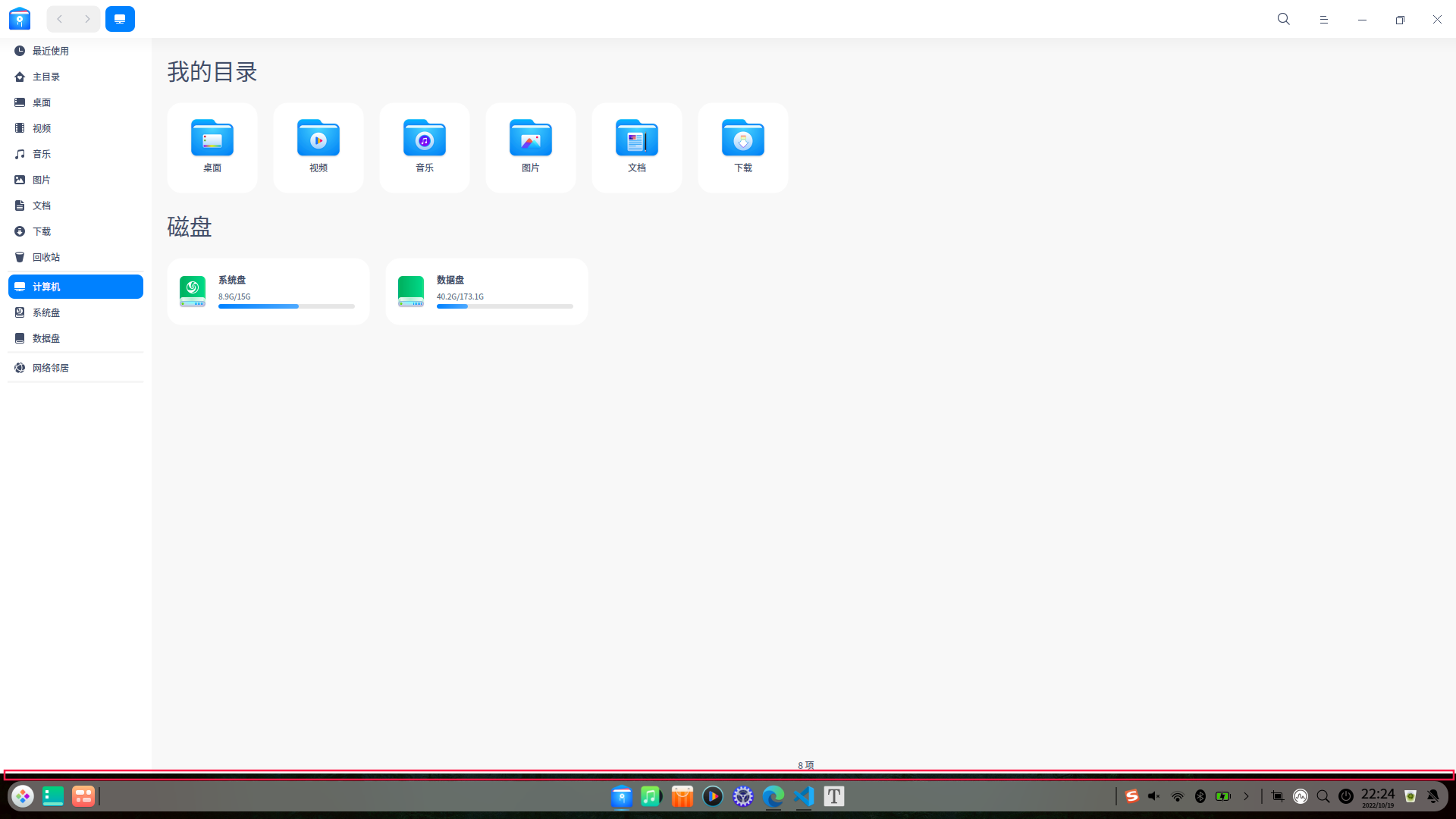1456x819 pixels.
Task: Expand the system tray arrow in dock
Action: pyautogui.click(x=1246, y=796)
